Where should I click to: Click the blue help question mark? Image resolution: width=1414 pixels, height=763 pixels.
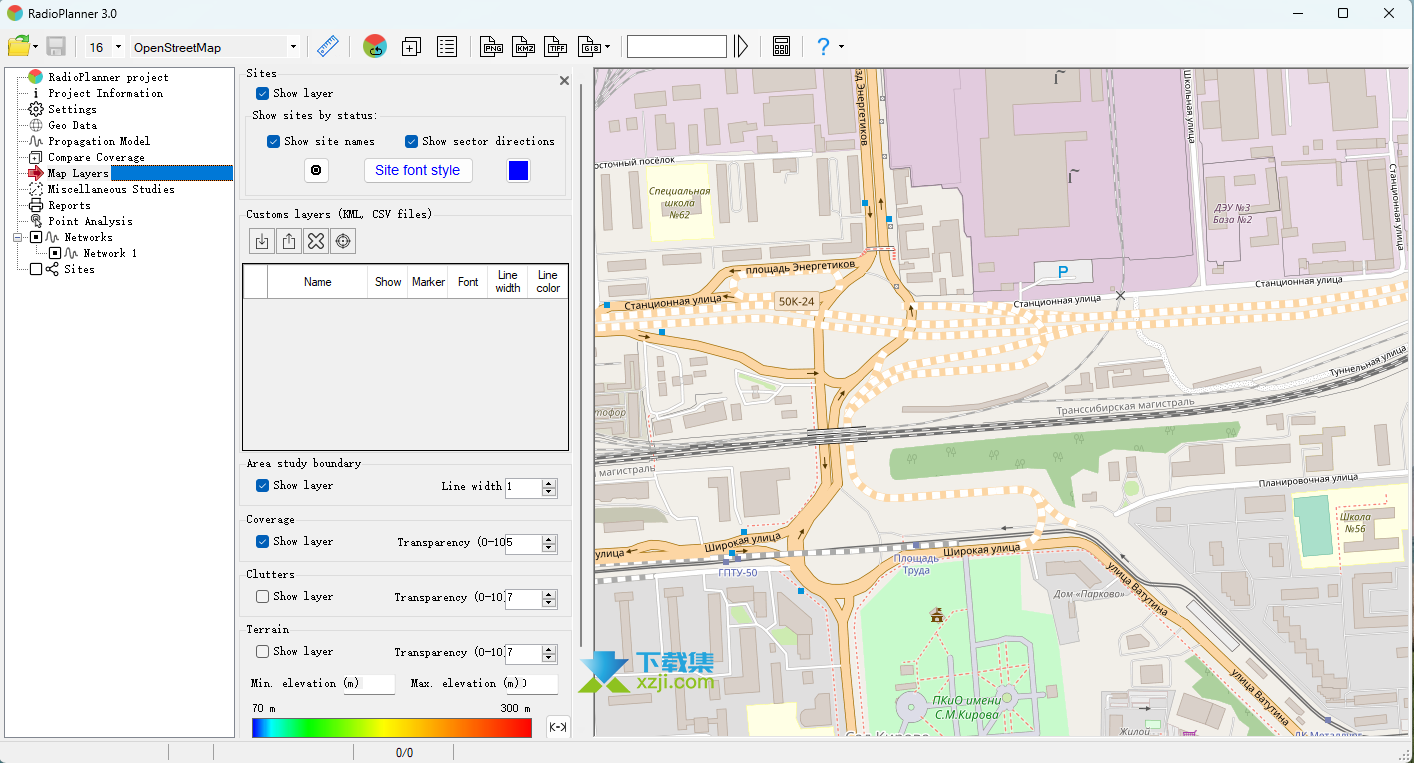823,46
